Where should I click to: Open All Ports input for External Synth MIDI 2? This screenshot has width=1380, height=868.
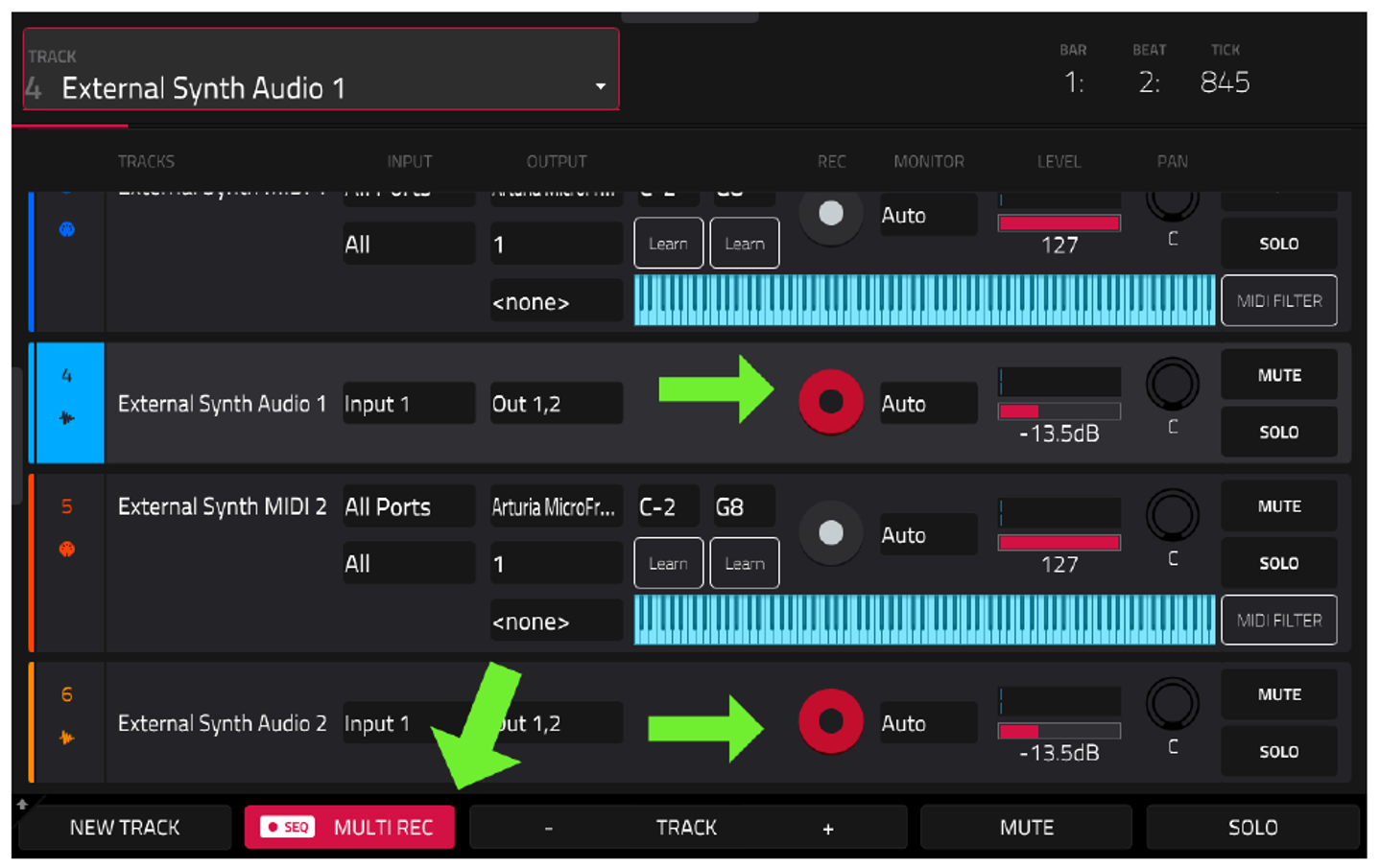click(x=409, y=506)
